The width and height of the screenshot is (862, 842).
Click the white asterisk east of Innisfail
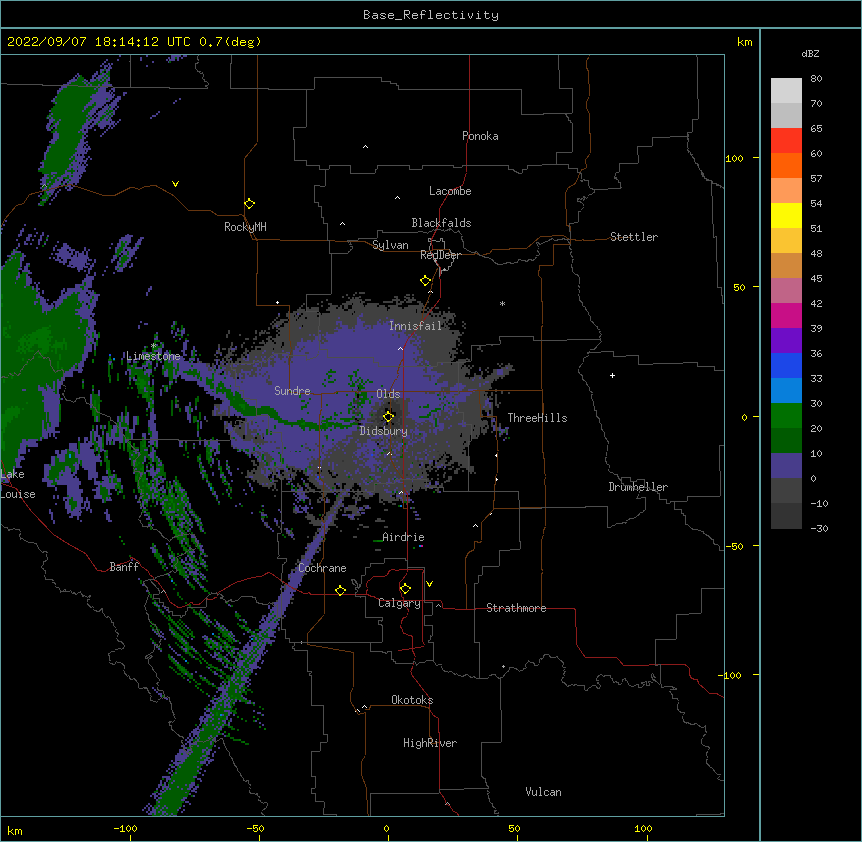point(502,303)
